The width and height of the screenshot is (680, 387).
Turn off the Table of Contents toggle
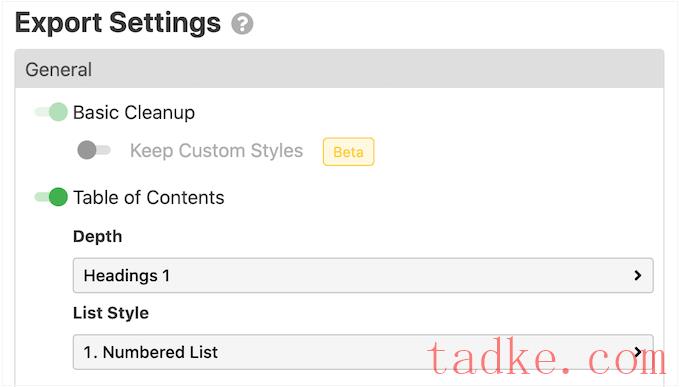pyautogui.click(x=51, y=197)
